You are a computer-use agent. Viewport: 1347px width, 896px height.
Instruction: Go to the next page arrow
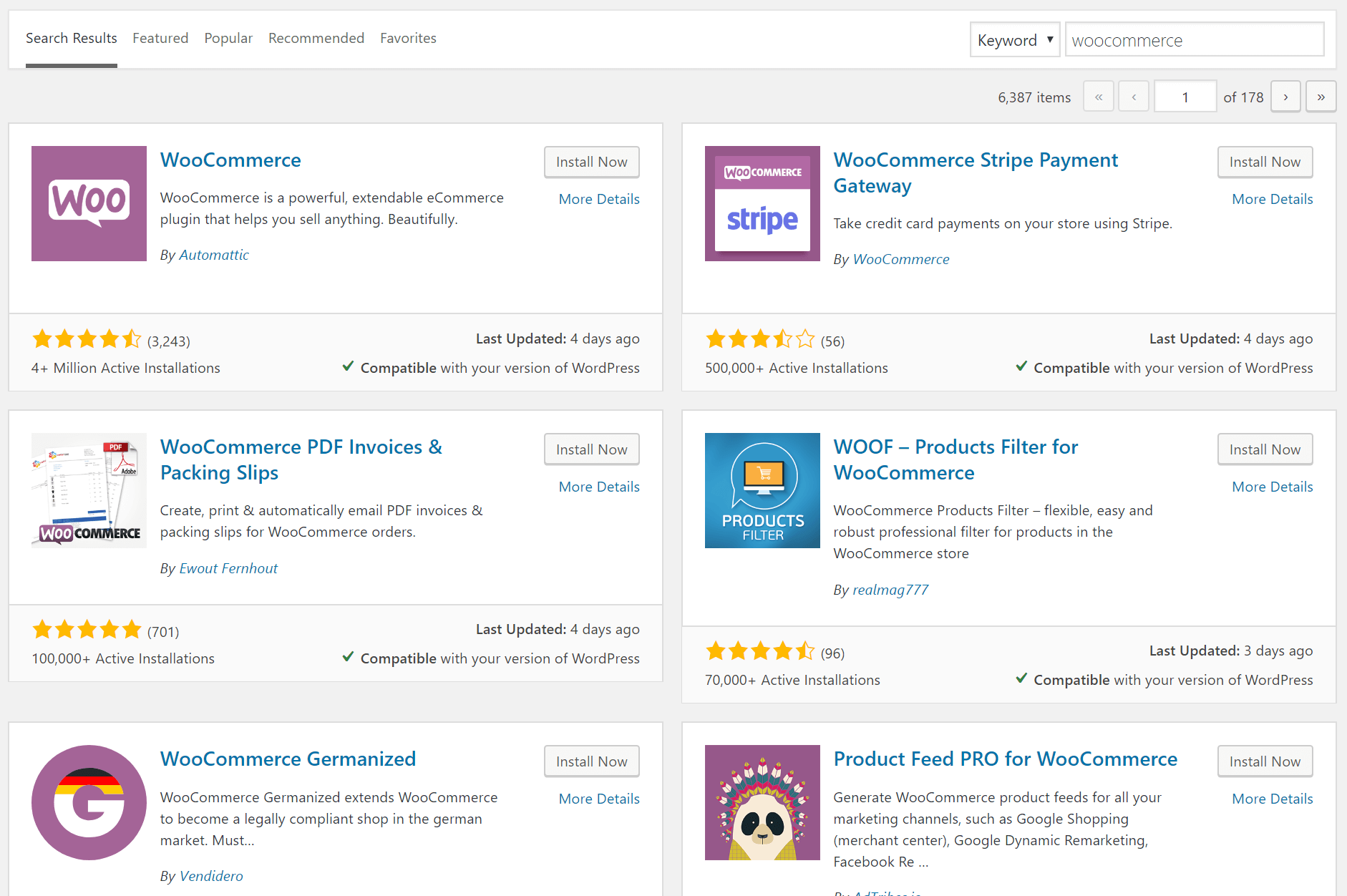[1285, 96]
